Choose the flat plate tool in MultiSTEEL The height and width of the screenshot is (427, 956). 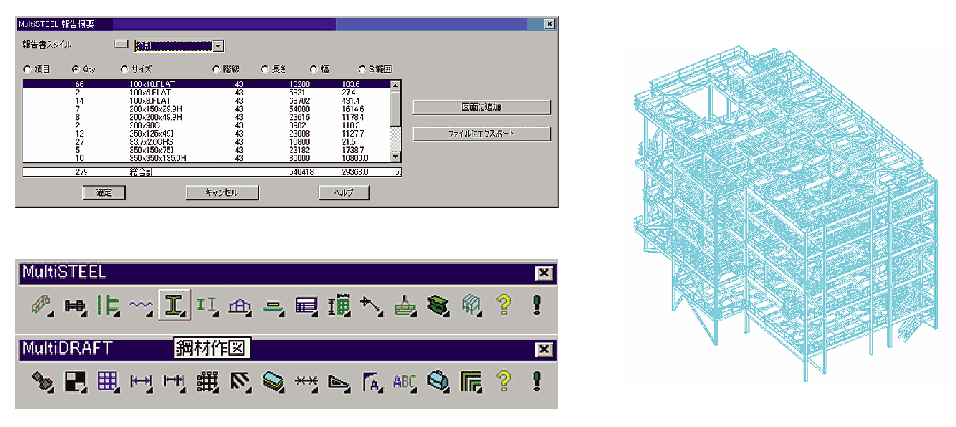click(x=273, y=305)
